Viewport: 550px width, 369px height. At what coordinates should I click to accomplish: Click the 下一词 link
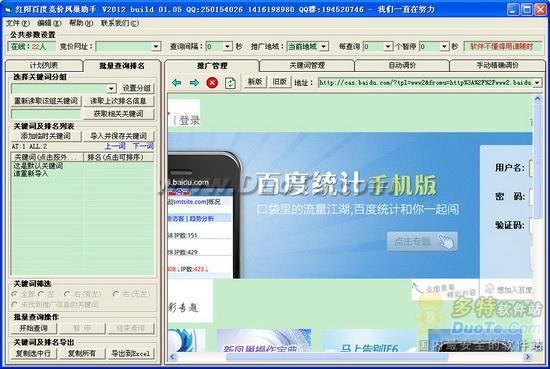pos(143,146)
